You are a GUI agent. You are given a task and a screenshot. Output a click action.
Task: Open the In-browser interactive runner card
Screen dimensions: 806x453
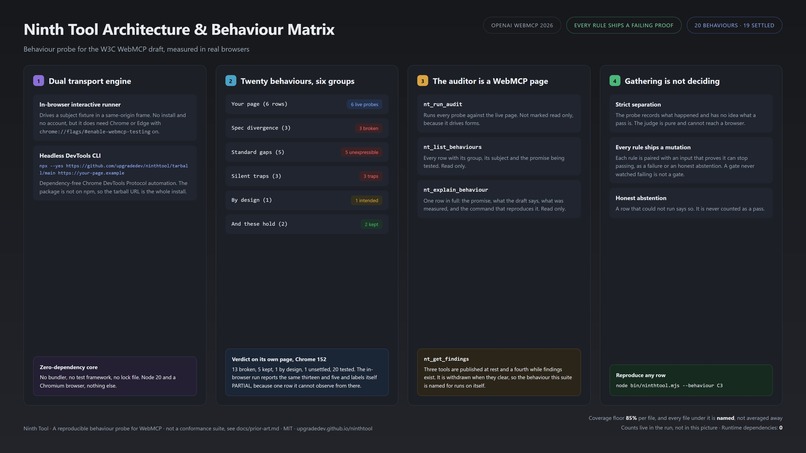point(115,118)
